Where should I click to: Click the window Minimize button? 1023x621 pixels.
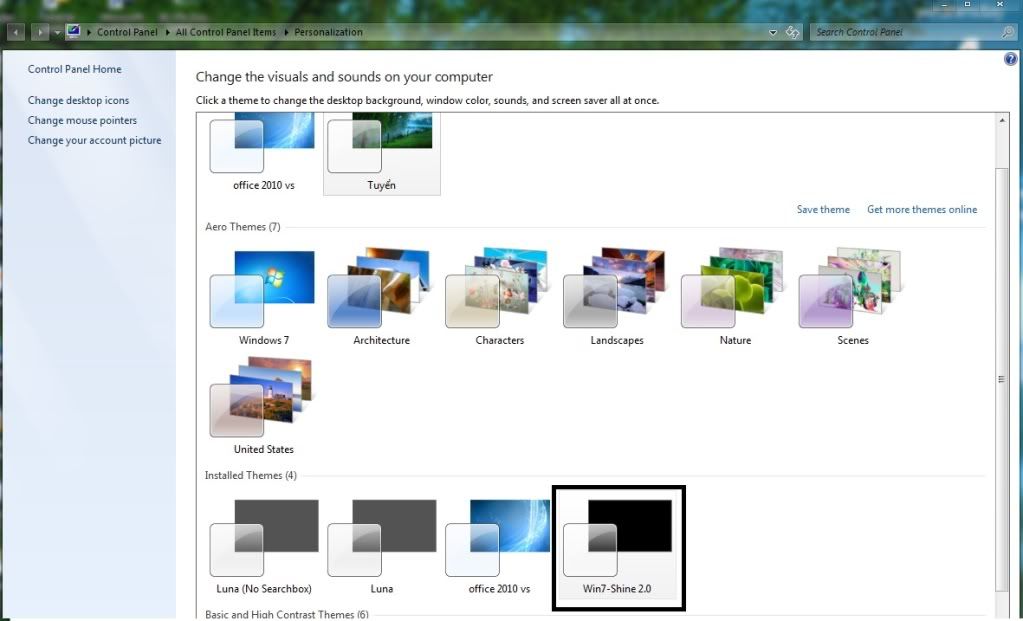point(944,5)
